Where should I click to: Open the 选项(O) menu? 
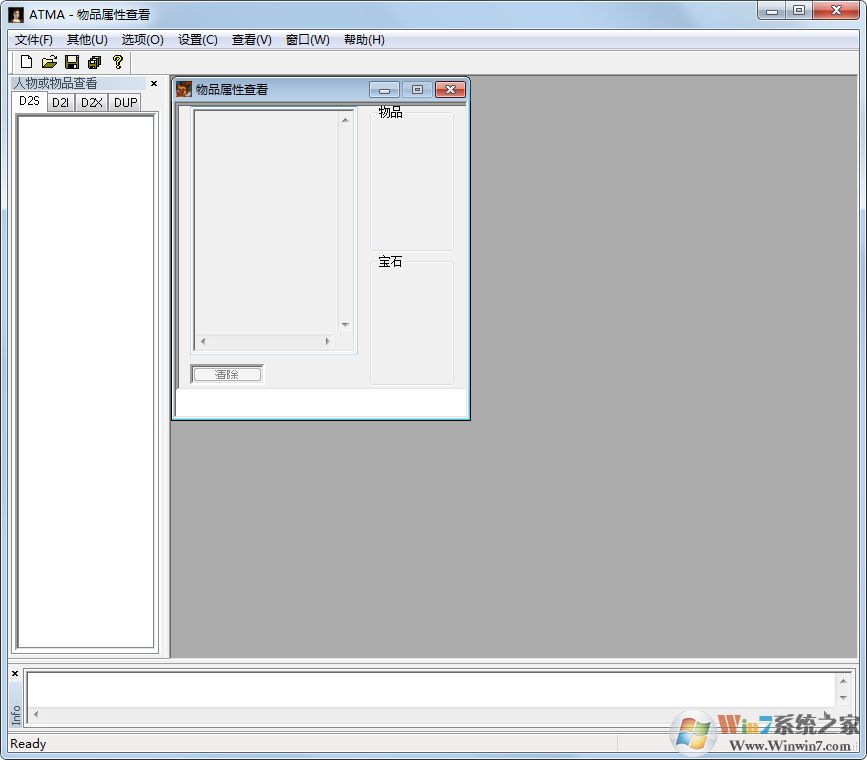coord(142,40)
